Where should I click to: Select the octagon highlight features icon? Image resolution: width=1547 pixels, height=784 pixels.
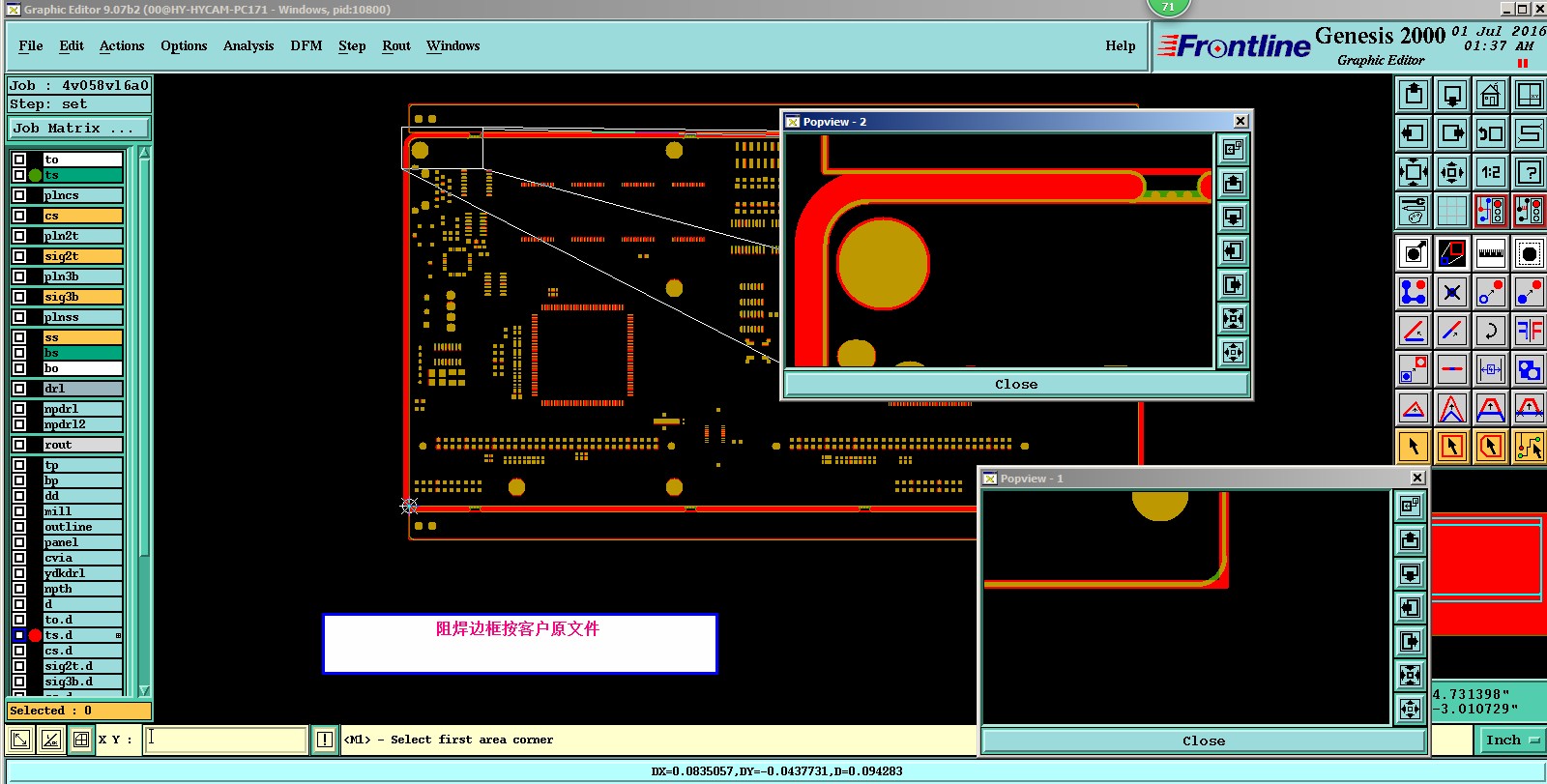coord(1530,253)
